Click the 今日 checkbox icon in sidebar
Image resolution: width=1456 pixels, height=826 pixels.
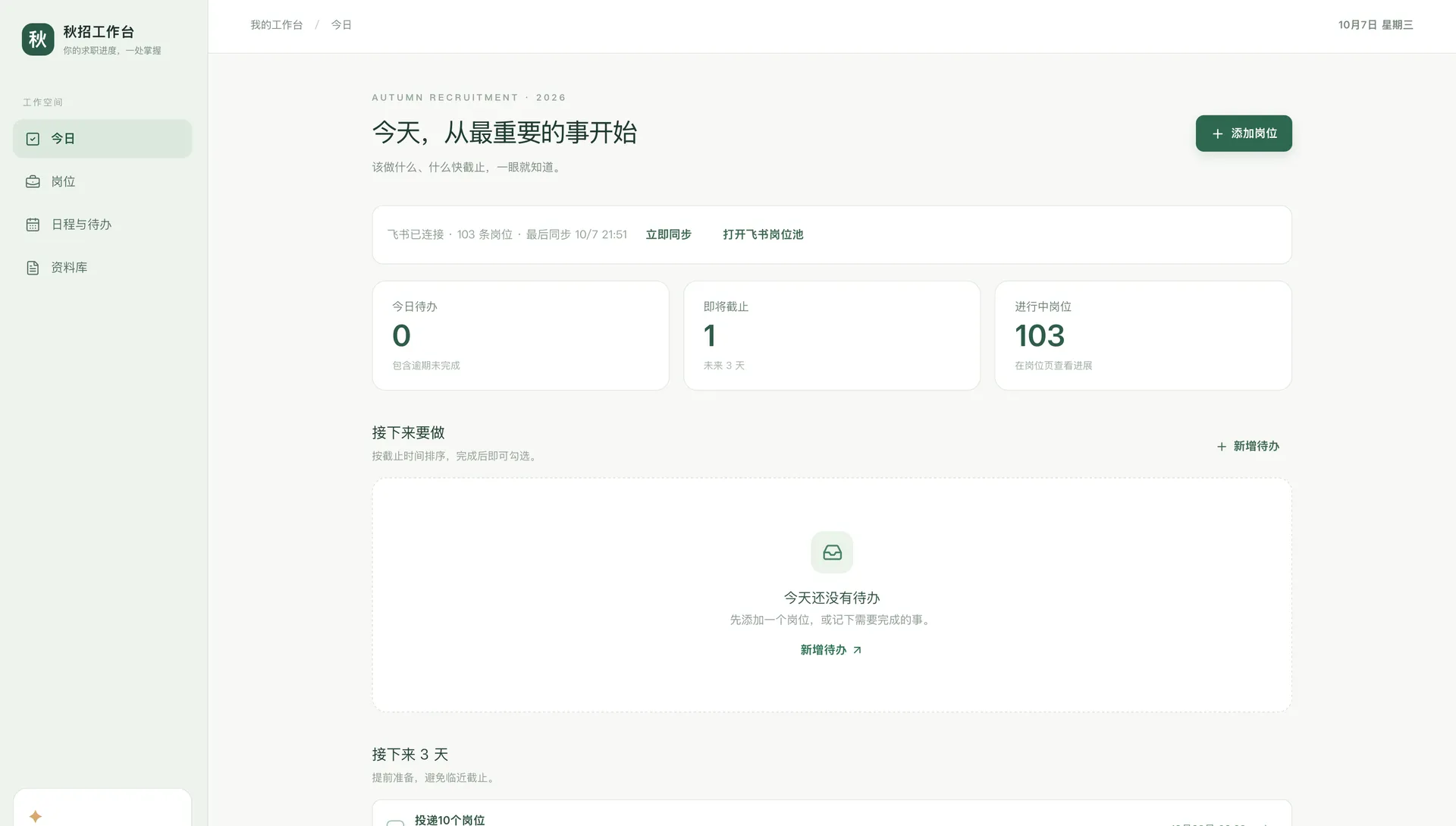coord(33,139)
